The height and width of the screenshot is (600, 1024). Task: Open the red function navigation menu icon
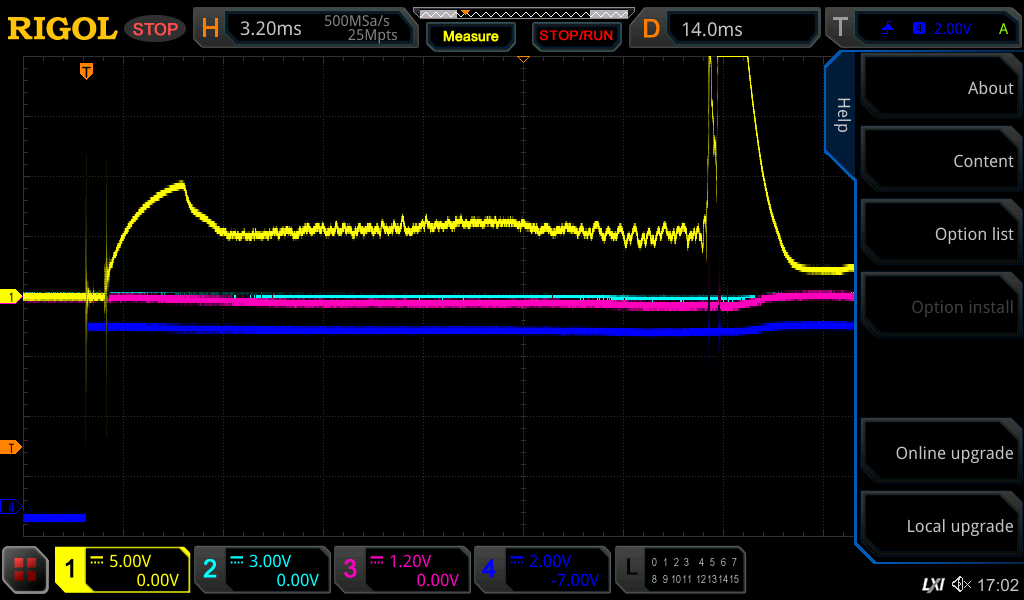26,570
